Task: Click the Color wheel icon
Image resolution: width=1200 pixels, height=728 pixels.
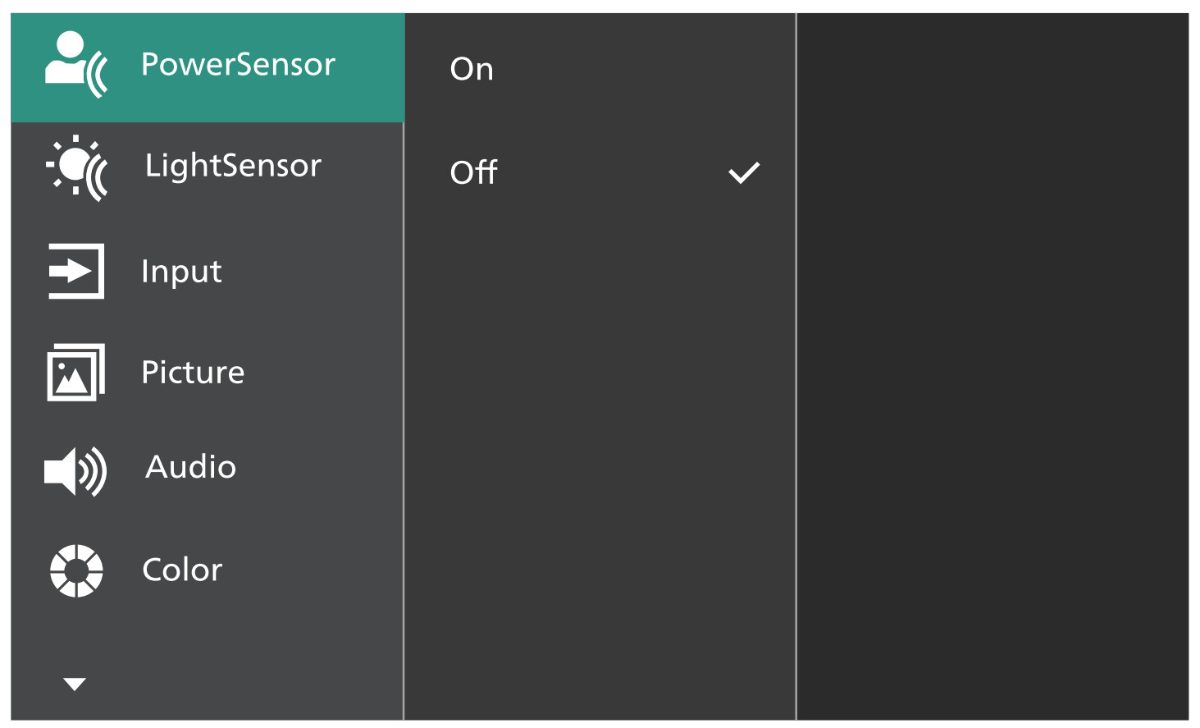Action: [76, 571]
